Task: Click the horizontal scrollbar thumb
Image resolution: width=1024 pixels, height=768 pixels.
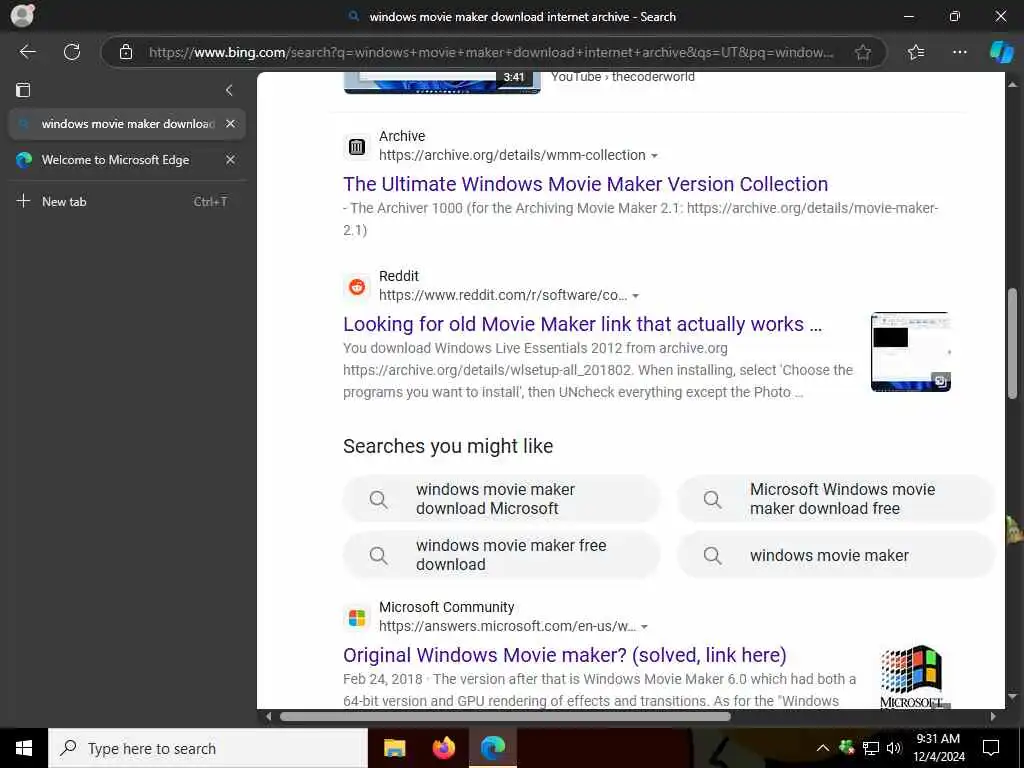Action: coord(505,716)
